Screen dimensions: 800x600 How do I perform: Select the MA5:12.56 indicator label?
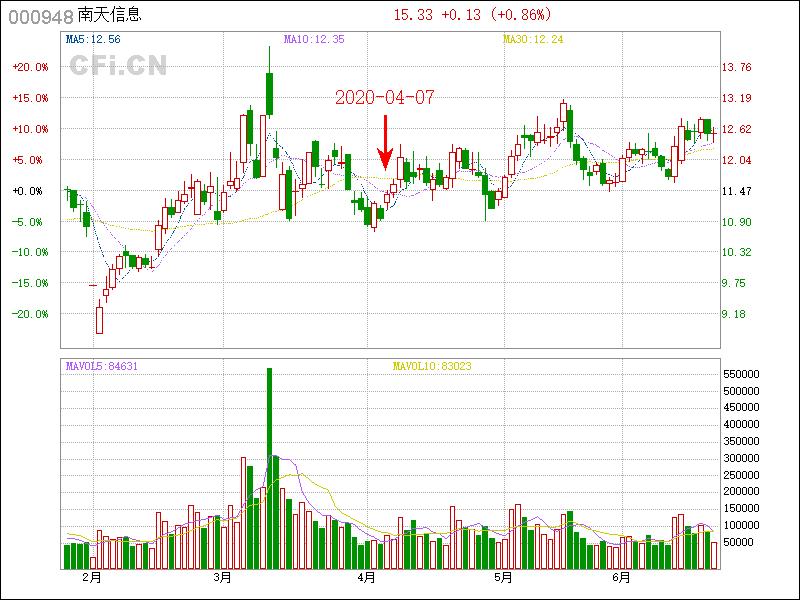tap(93, 39)
